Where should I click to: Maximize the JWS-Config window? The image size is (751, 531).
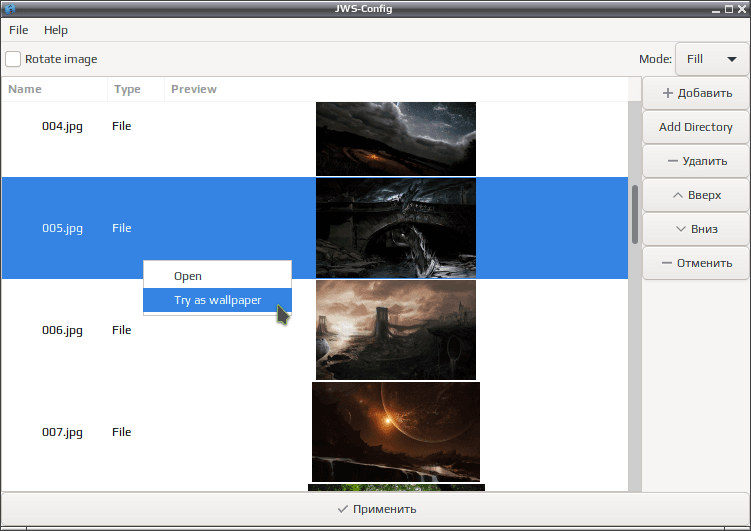(x=729, y=9)
